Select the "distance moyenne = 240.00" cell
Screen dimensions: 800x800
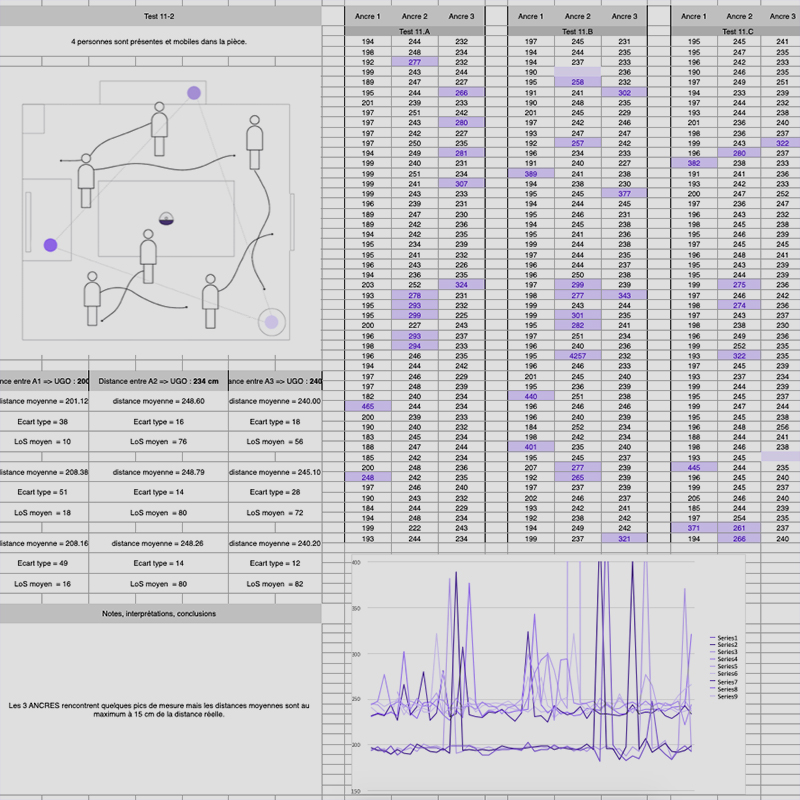(x=275, y=401)
